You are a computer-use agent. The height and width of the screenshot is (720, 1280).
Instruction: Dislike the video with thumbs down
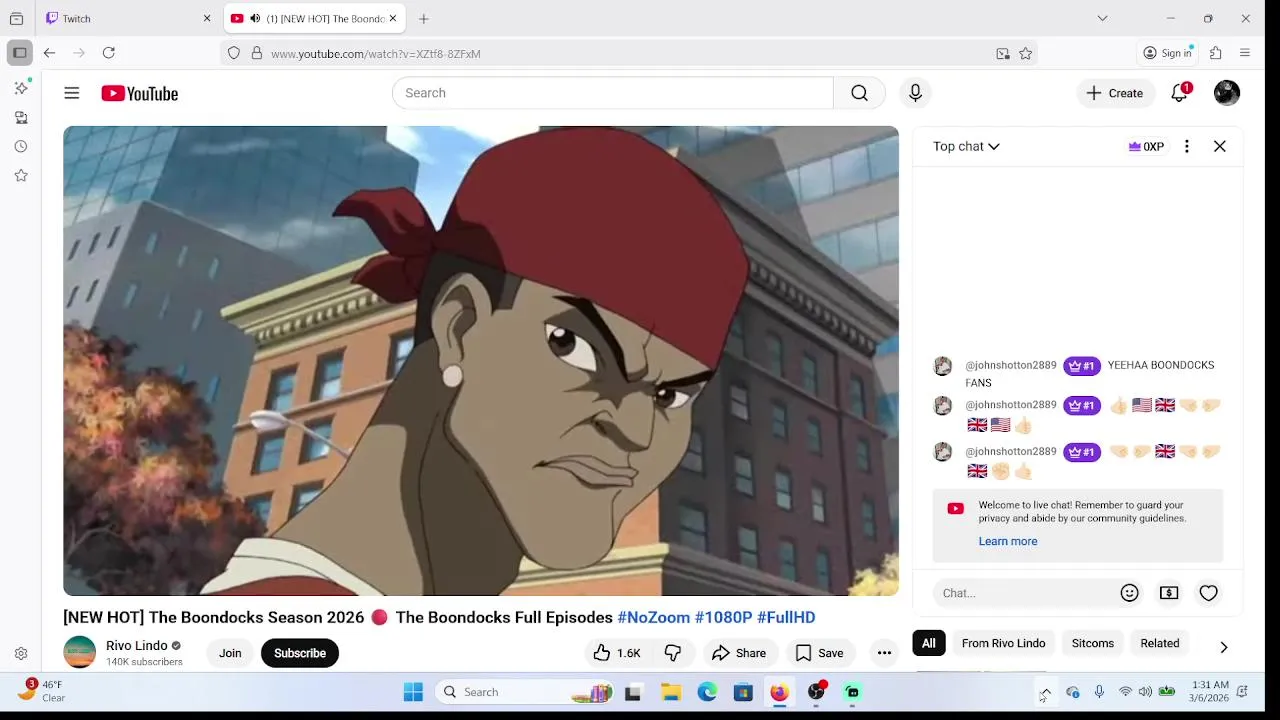click(673, 653)
